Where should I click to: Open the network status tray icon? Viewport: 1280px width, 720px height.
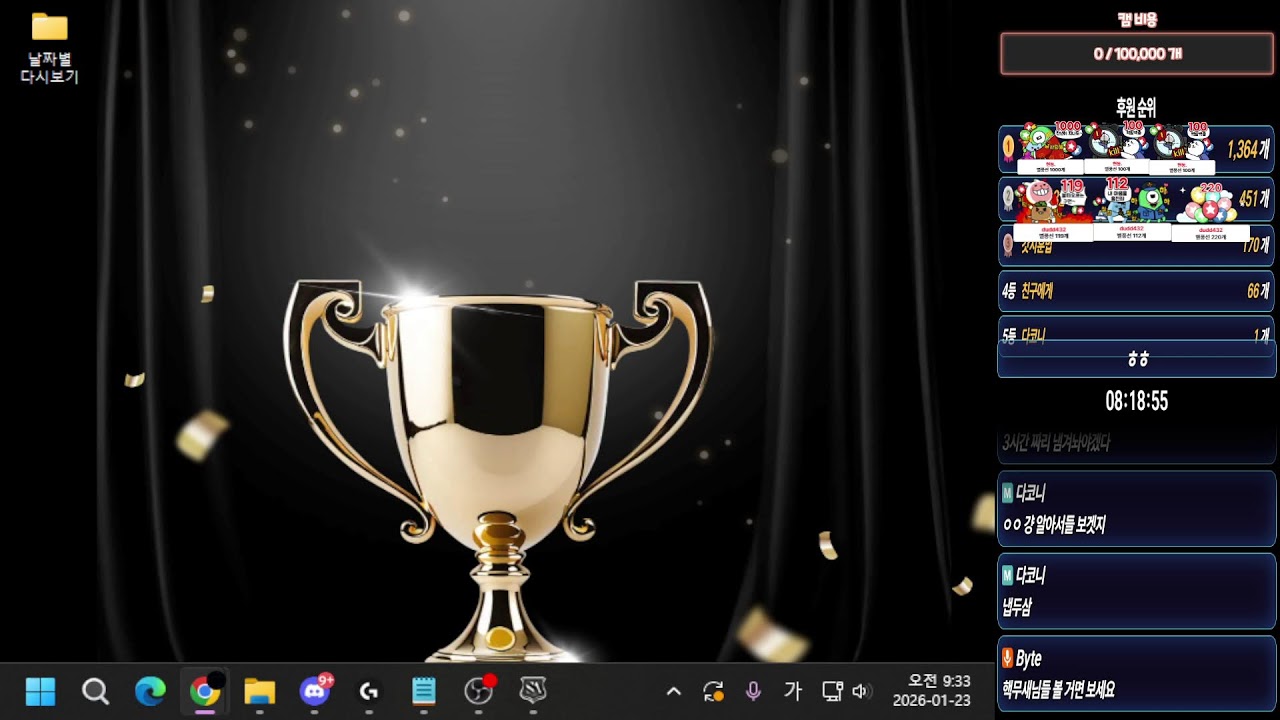click(x=832, y=691)
